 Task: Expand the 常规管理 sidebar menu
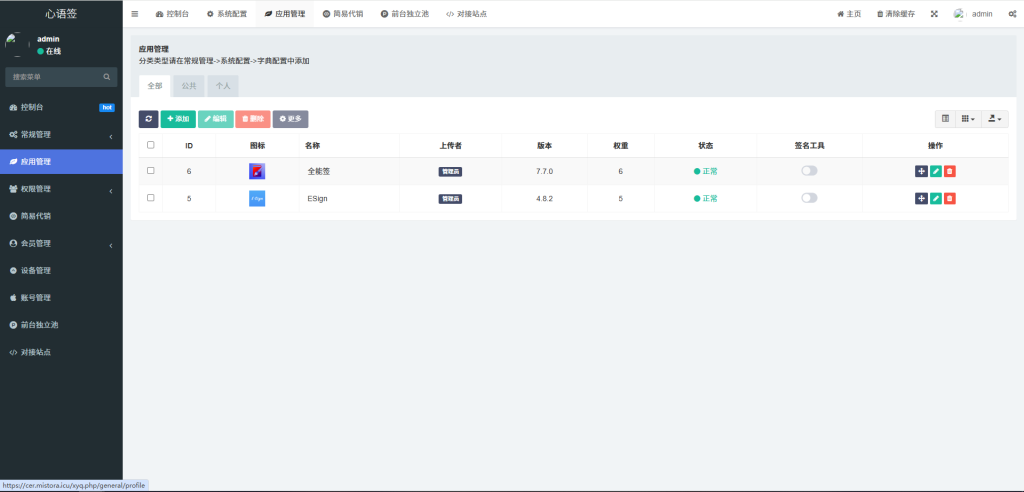[x=60, y=134]
